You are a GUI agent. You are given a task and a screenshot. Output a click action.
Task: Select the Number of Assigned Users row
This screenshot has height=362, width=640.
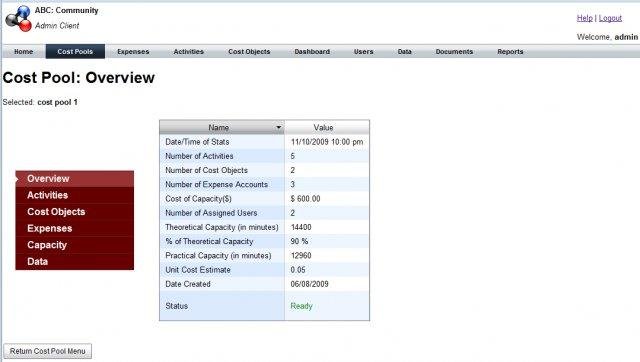tap(264, 213)
